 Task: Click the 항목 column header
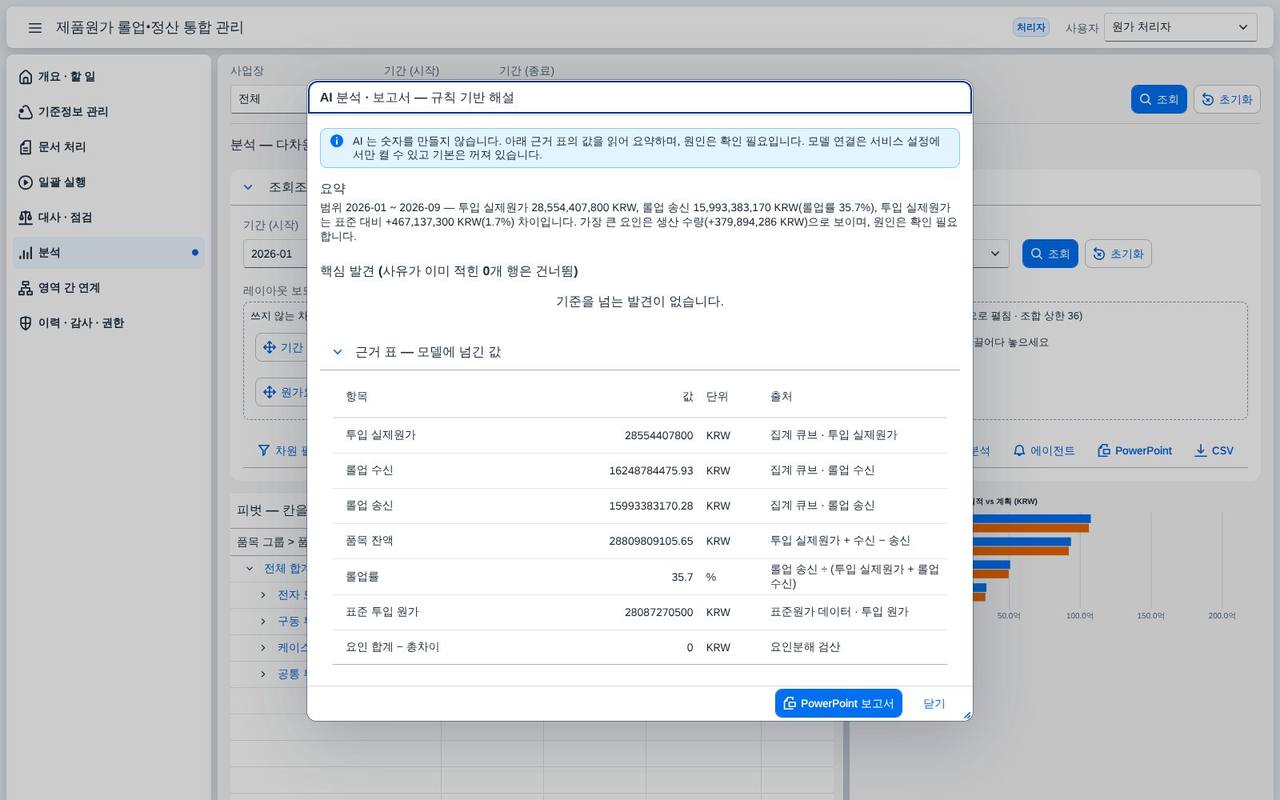click(x=356, y=397)
